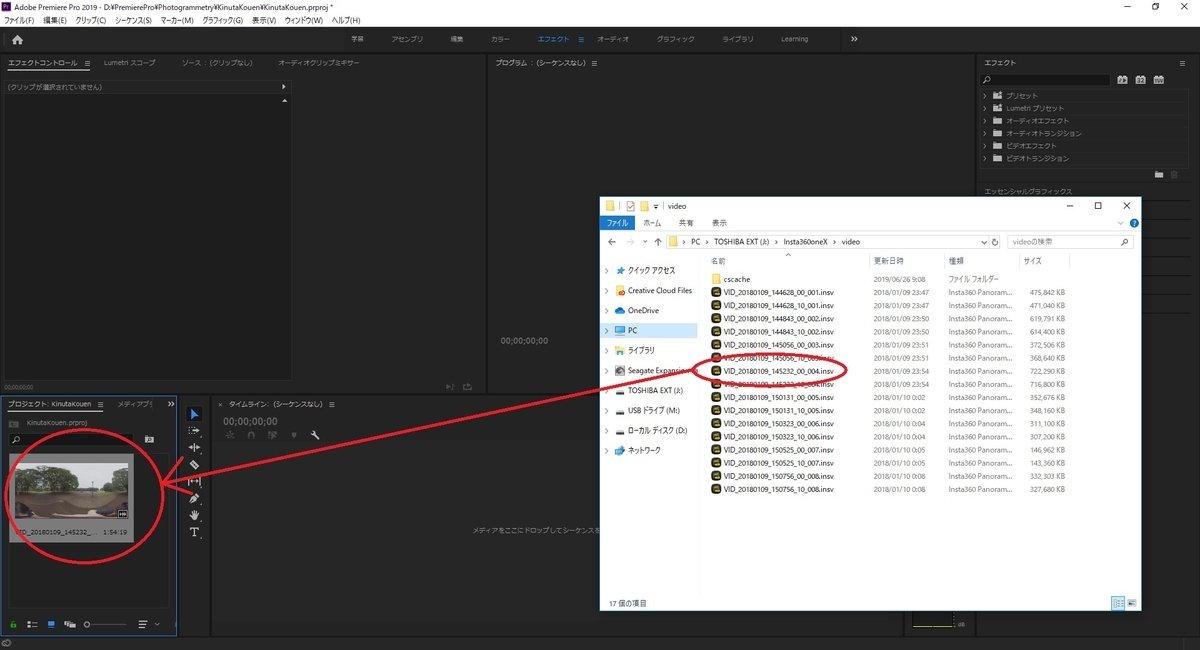Viewport: 1200px width, 650px height.
Task: Switch Project panel to freeform view
Action: tap(70, 624)
